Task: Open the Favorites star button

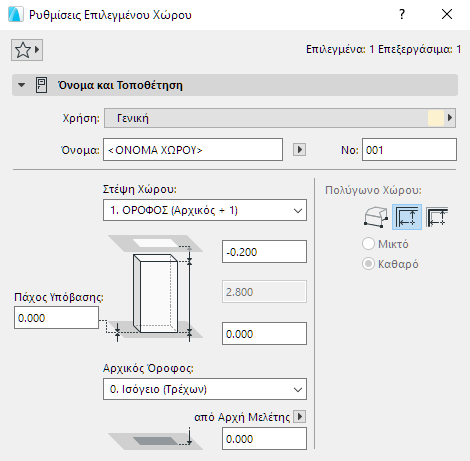Action: click(x=27, y=50)
